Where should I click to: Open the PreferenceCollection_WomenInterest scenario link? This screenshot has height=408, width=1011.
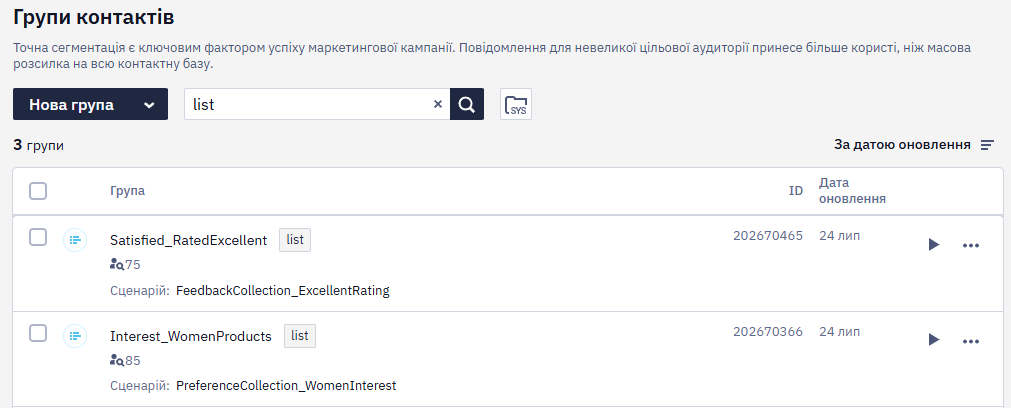[286, 386]
